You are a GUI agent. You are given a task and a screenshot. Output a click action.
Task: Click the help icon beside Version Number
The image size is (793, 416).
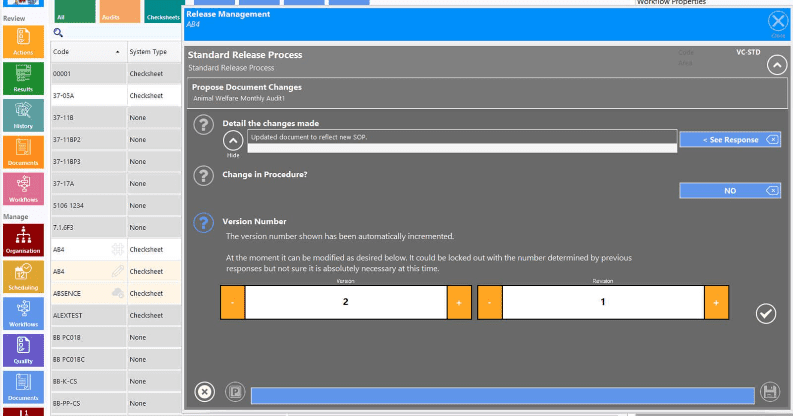[203, 223]
